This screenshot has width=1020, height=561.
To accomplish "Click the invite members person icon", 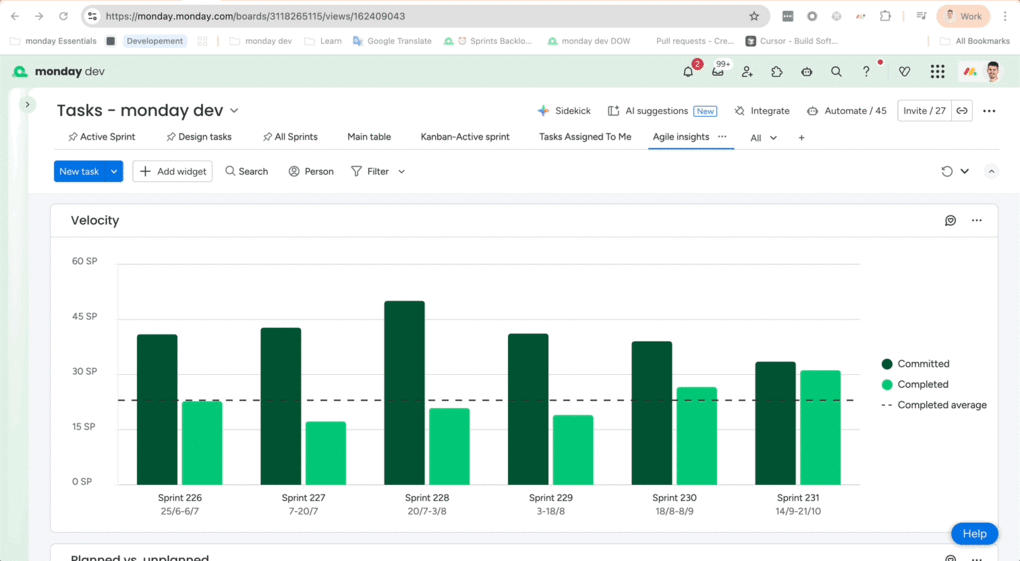I will pos(747,72).
